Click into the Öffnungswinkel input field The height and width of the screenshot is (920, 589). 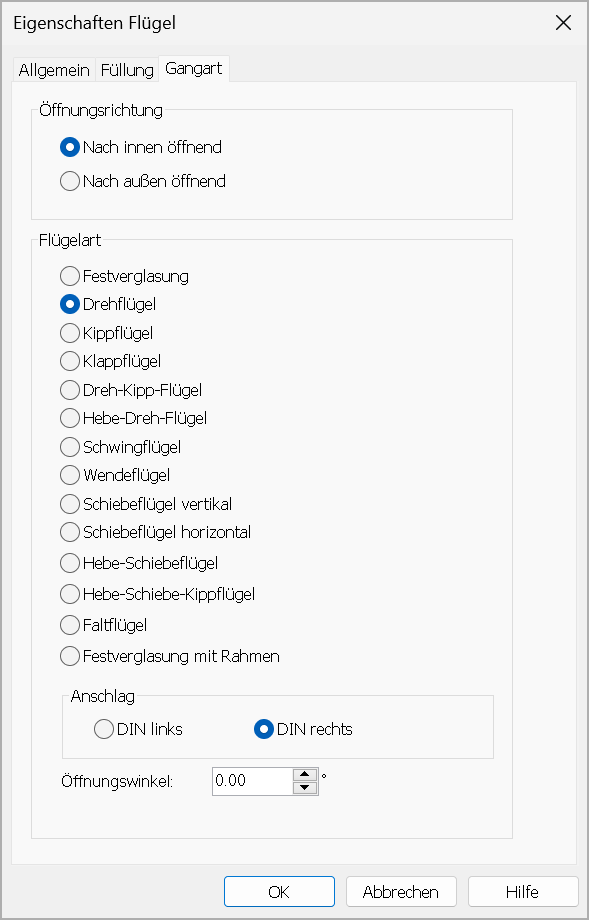point(253,781)
